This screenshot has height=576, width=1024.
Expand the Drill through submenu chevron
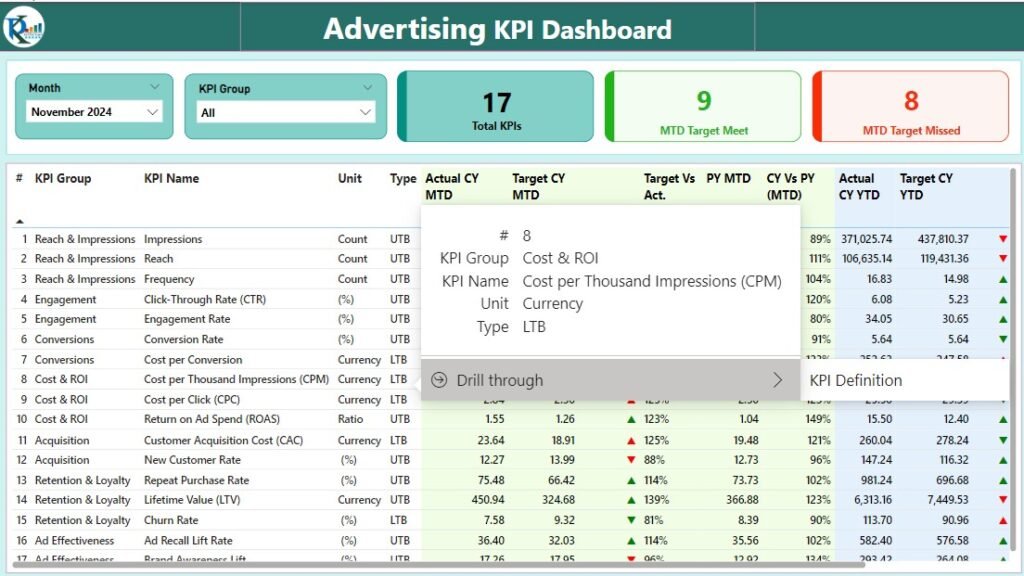[x=779, y=380]
